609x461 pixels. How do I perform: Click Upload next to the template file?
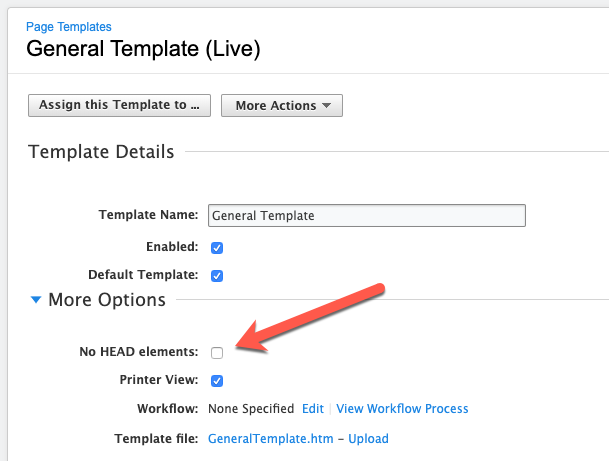(x=368, y=439)
